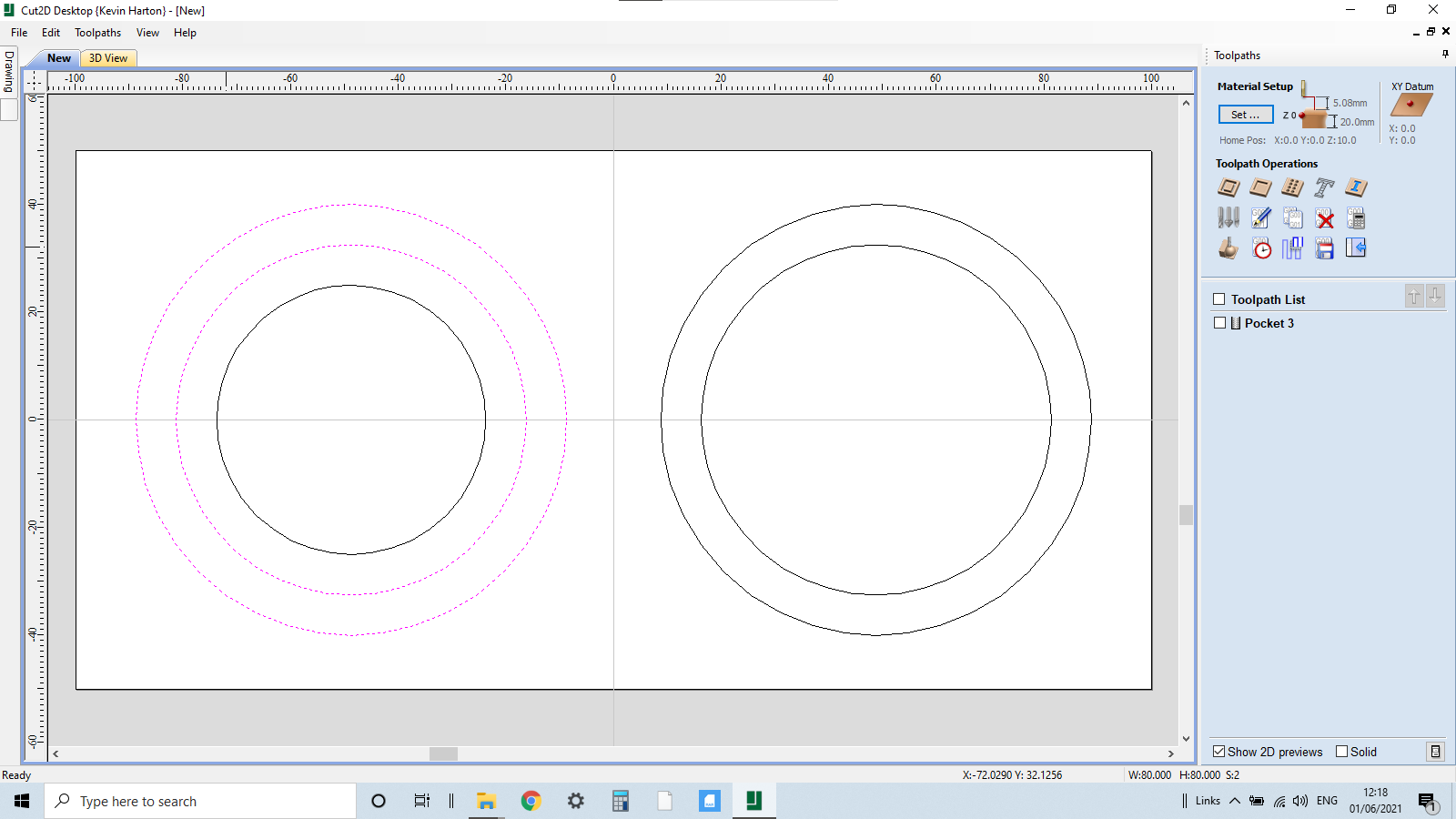Click the horizontal scrollbar left arrow
The image size is (1456, 819).
56,753
